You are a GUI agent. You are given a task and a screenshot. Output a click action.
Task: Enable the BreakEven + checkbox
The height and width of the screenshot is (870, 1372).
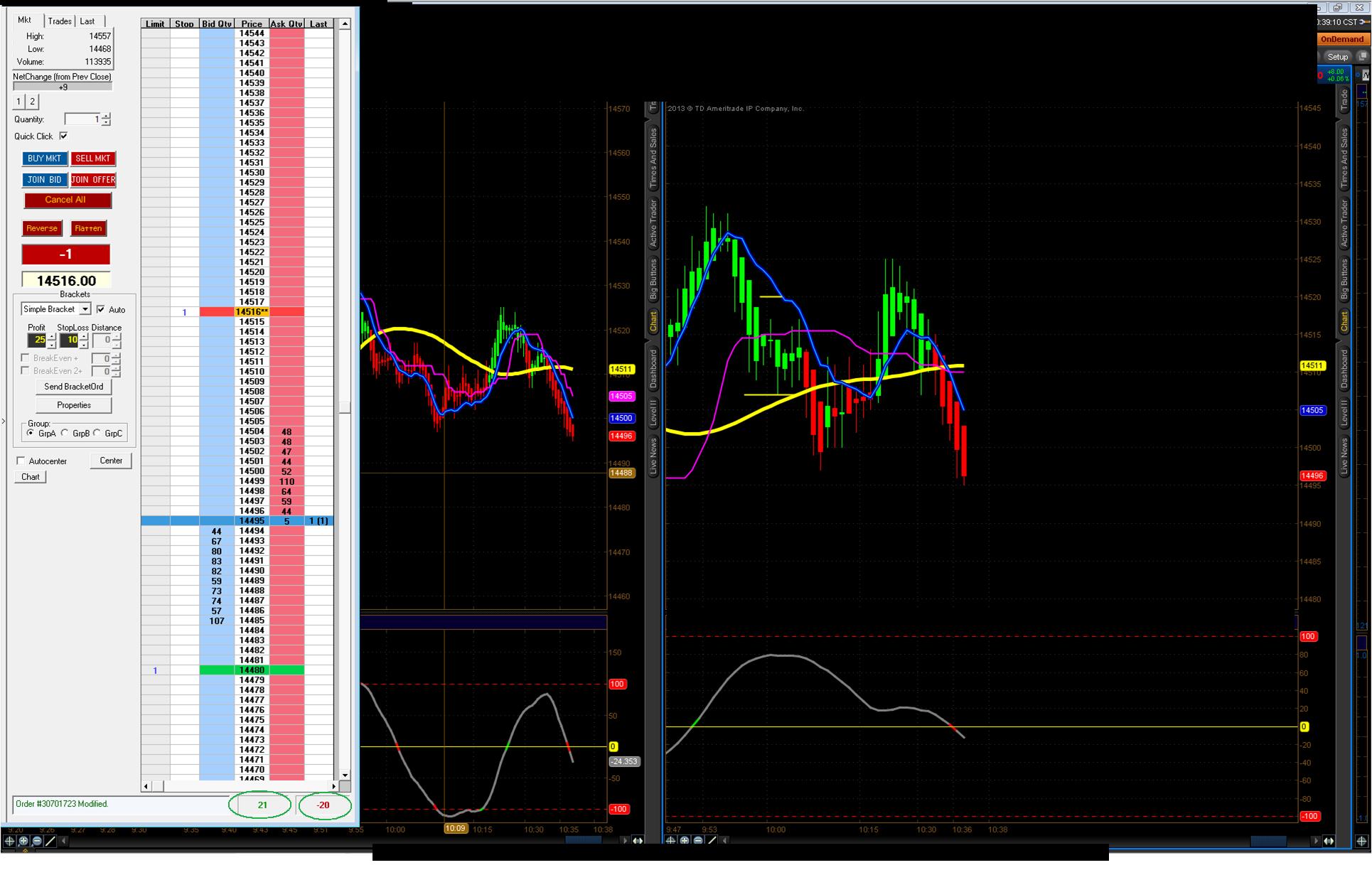point(25,358)
